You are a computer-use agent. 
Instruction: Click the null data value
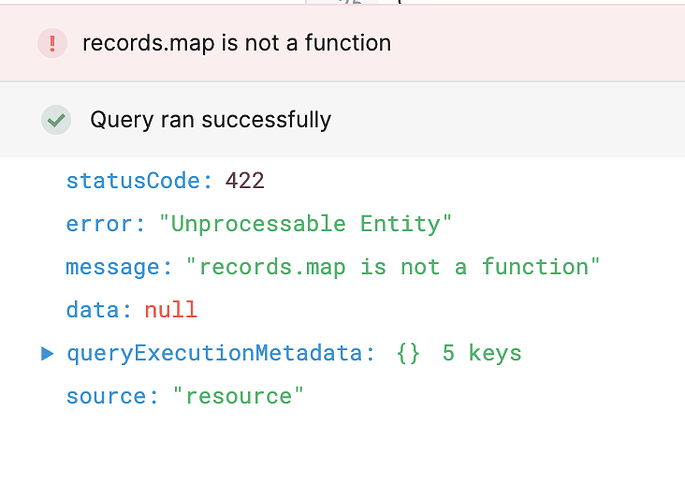pos(171,310)
